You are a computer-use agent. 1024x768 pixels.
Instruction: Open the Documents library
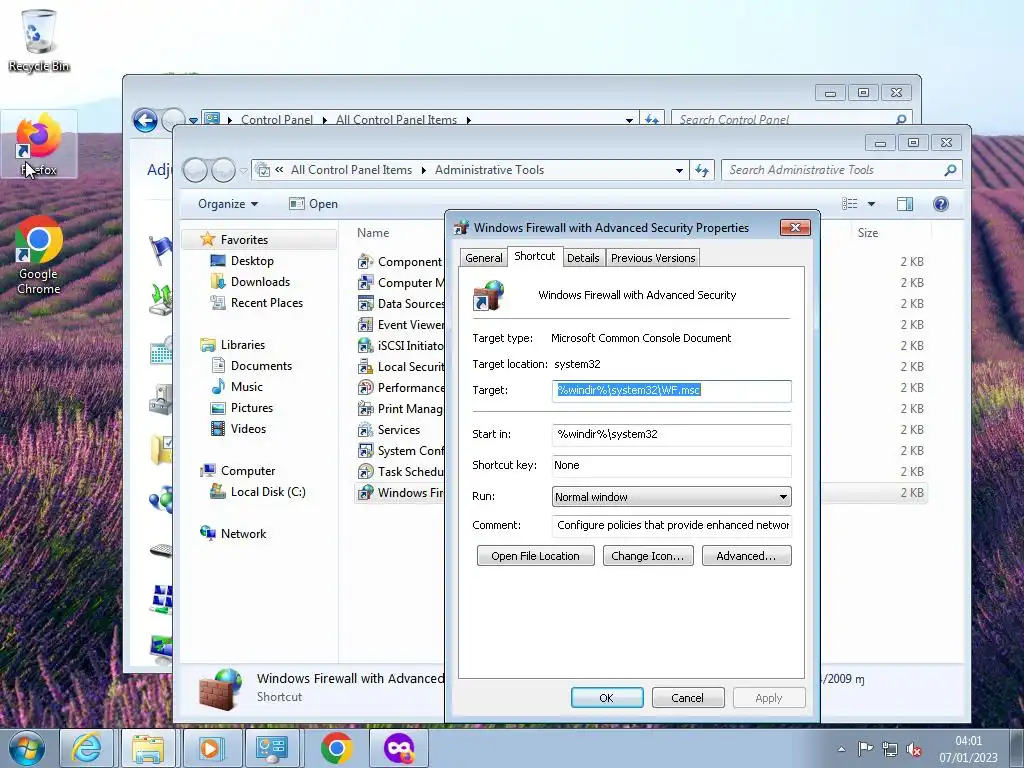tap(261, 366)
